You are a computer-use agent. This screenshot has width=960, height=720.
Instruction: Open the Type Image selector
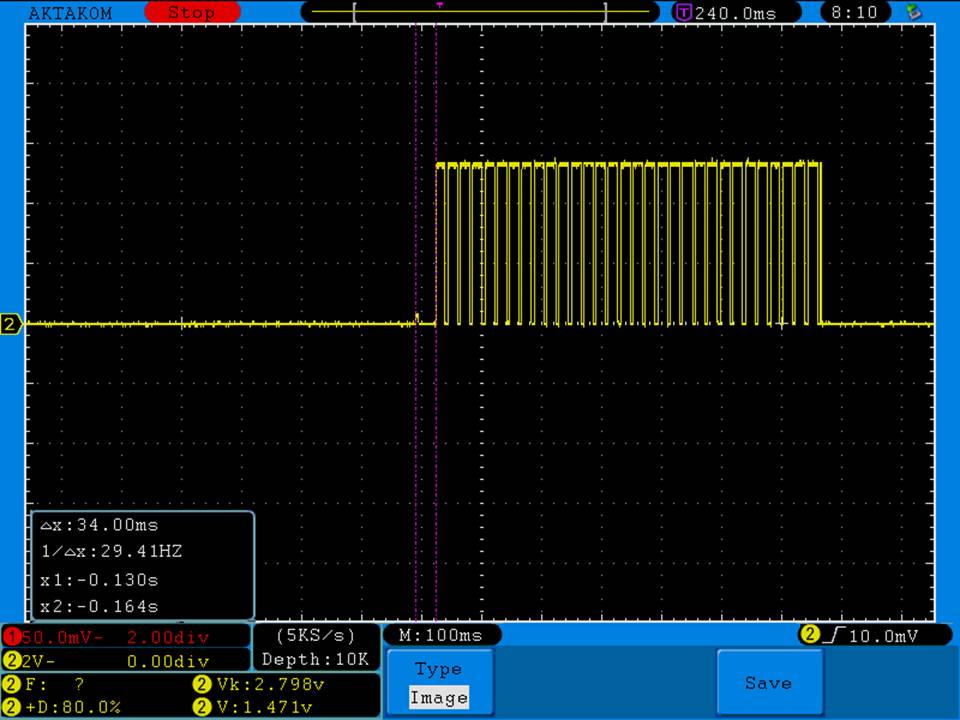click(x=438, y=683)
